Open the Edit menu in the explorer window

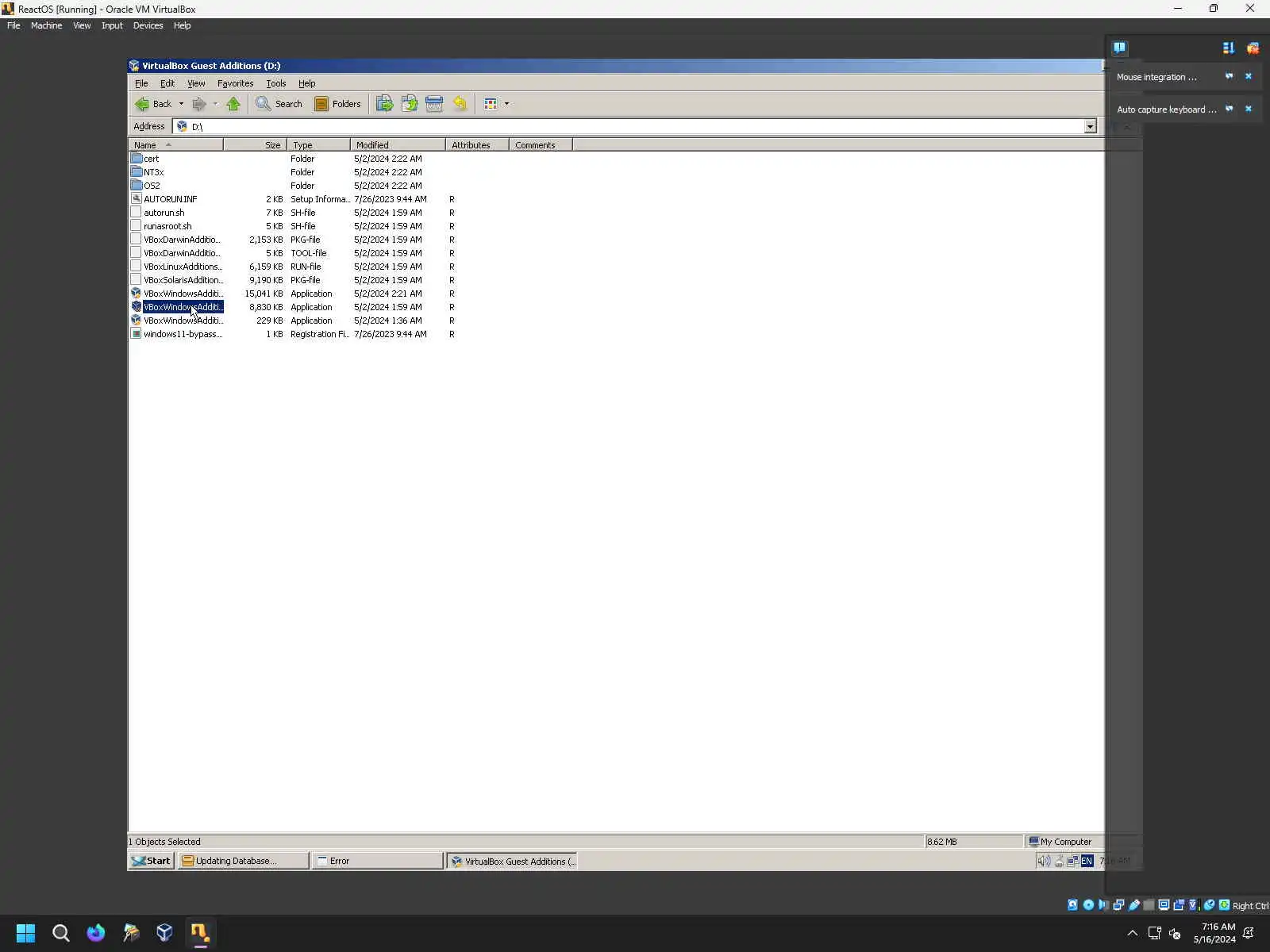click(x=167, y=83)
